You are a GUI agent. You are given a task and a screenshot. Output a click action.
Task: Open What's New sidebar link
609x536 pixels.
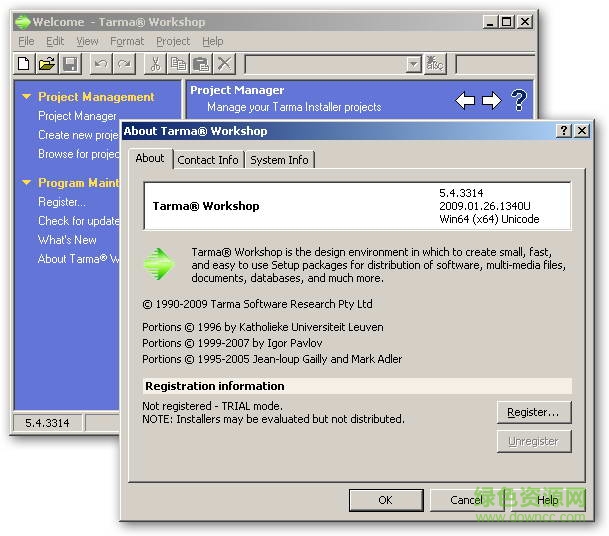coord(67,240)
